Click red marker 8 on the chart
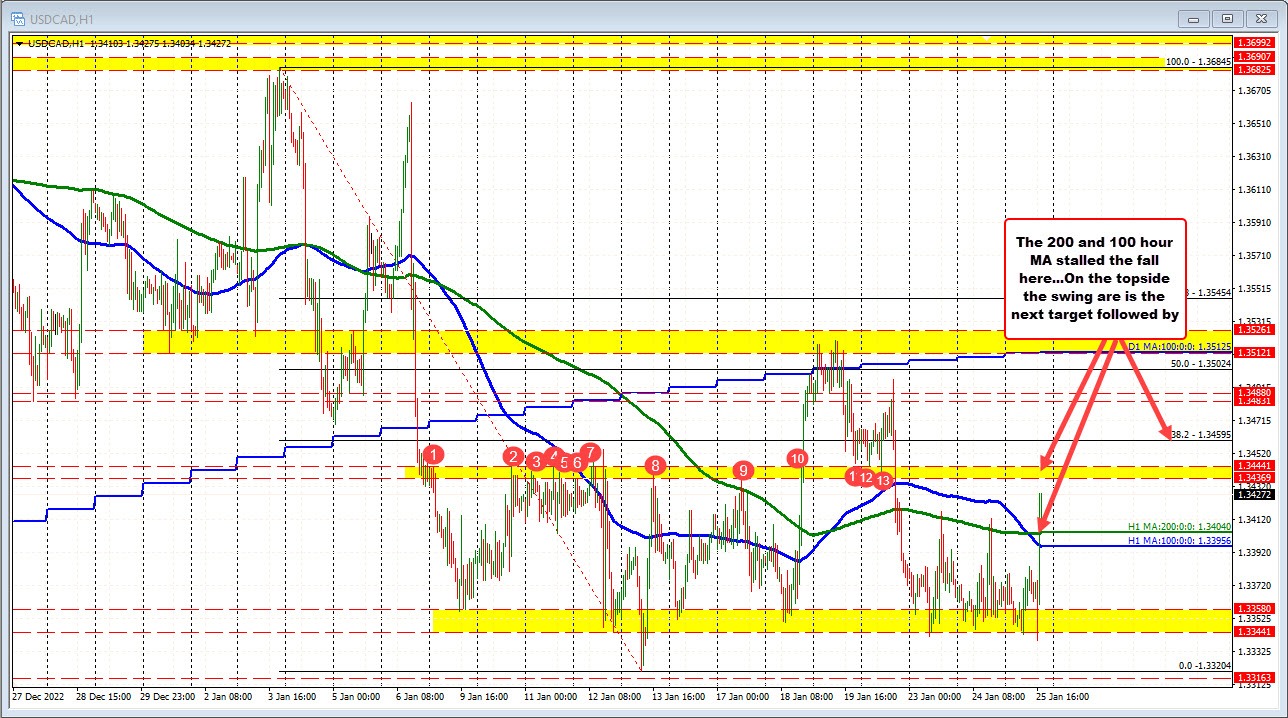Viewport: 1288px width, 718px height. pyautogui.click(x=656, y=465)
